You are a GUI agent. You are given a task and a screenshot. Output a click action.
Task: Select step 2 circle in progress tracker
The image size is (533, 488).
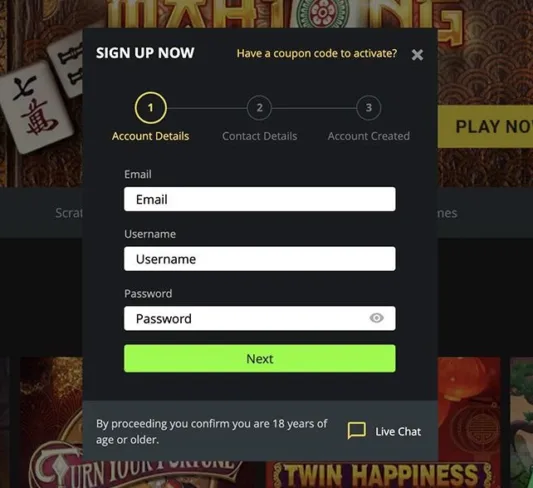click(x=259, y=108)
